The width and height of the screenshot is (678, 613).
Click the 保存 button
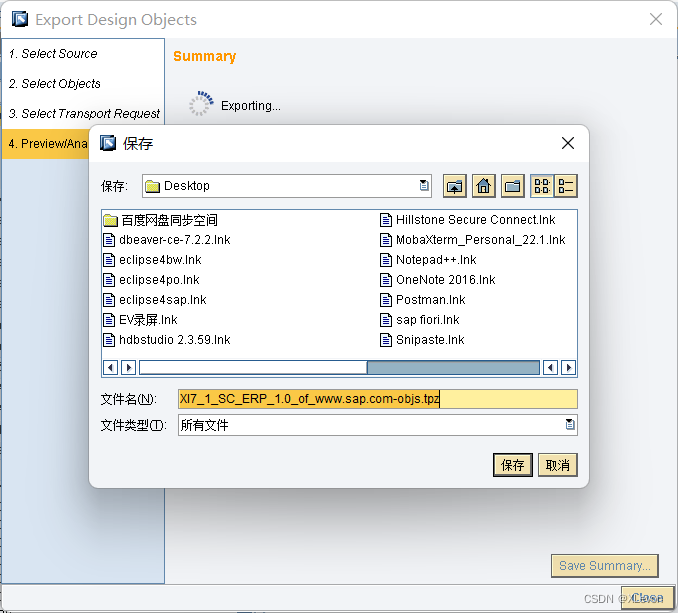tap(512, 465)
